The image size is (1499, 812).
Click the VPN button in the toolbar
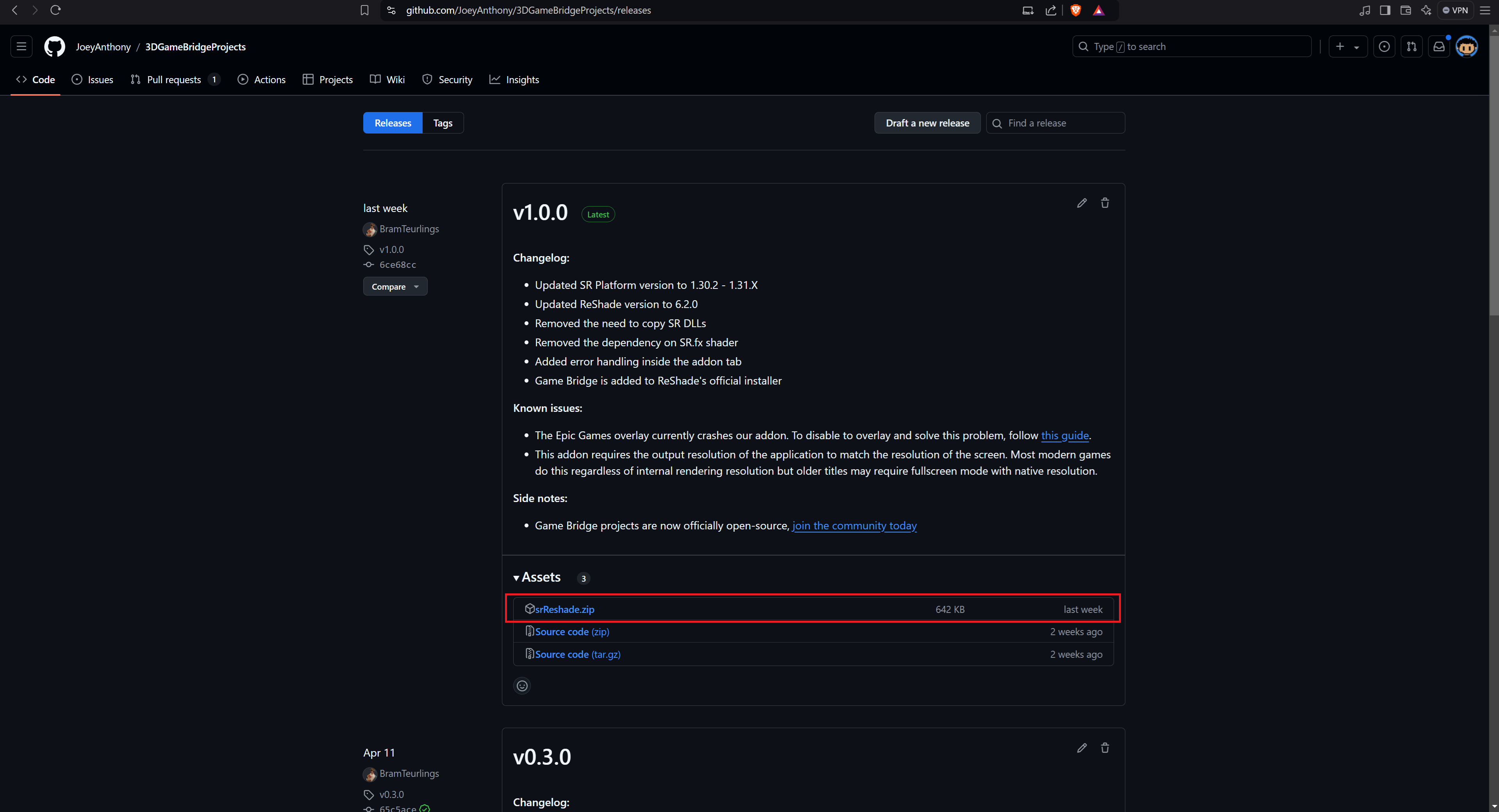[1455, 10]
